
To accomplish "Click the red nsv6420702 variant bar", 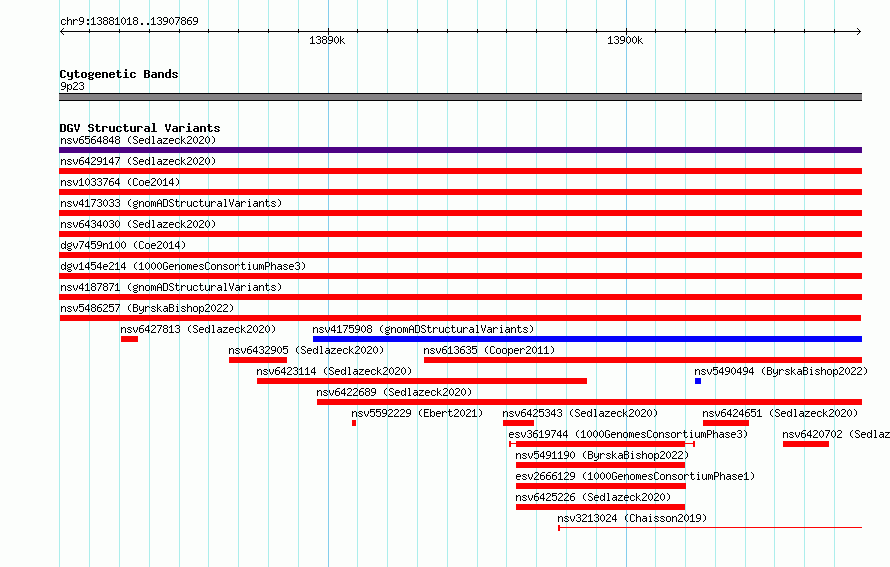I will click(806, 444).
